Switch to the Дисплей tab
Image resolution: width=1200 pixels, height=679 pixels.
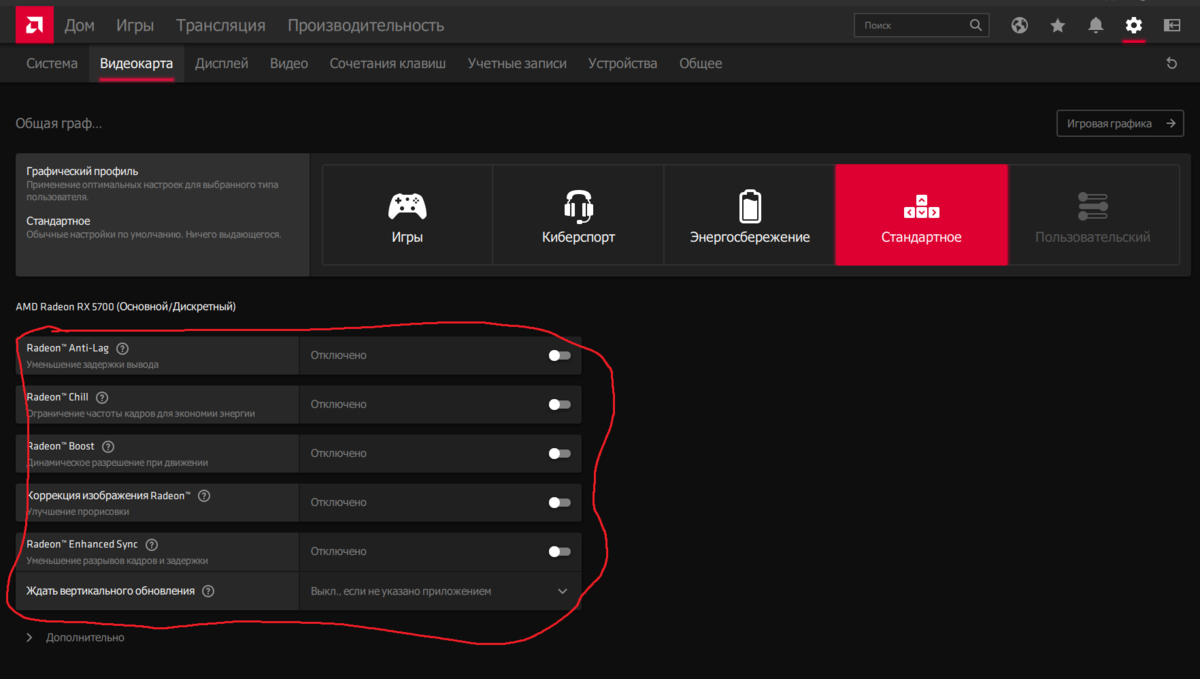tap(222, 63)
